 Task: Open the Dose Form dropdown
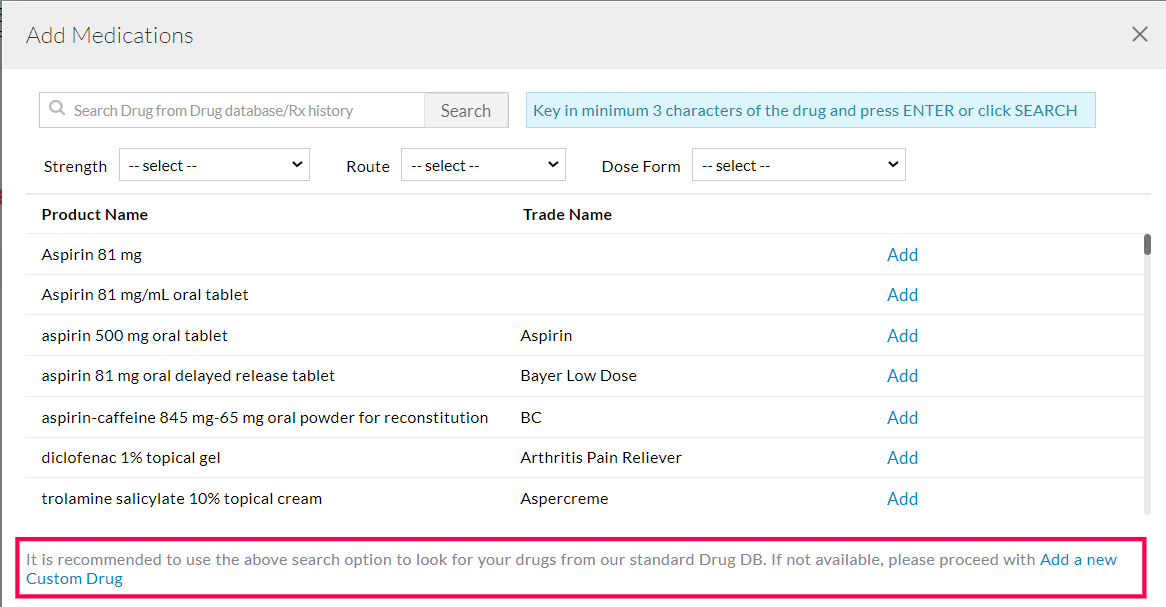[797, 164]
